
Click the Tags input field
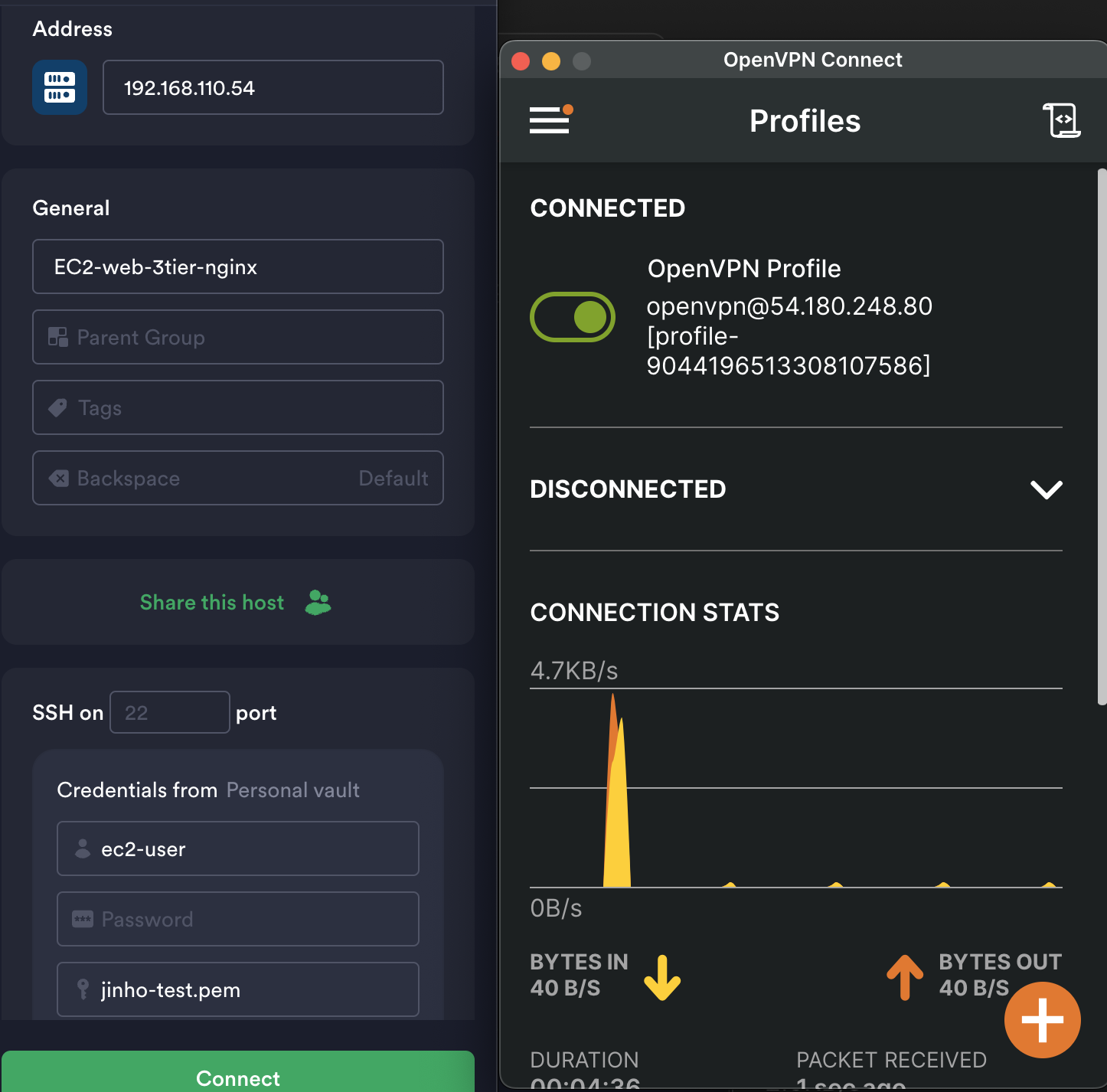238,407
